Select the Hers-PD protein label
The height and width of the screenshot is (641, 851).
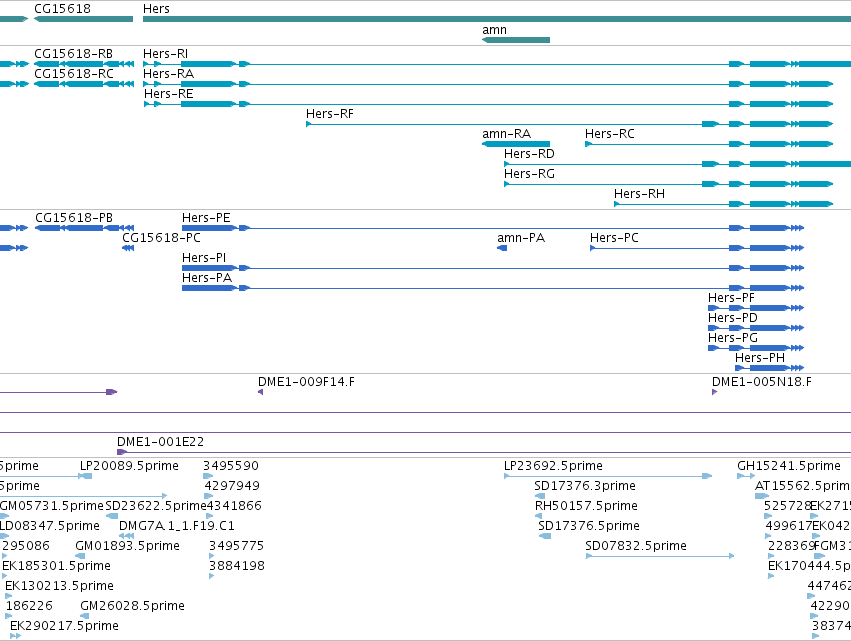[733, 319]
